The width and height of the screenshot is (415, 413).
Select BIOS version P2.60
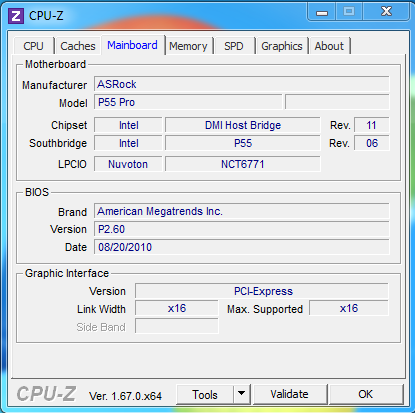pyautogui.click(x=242, y=229)
